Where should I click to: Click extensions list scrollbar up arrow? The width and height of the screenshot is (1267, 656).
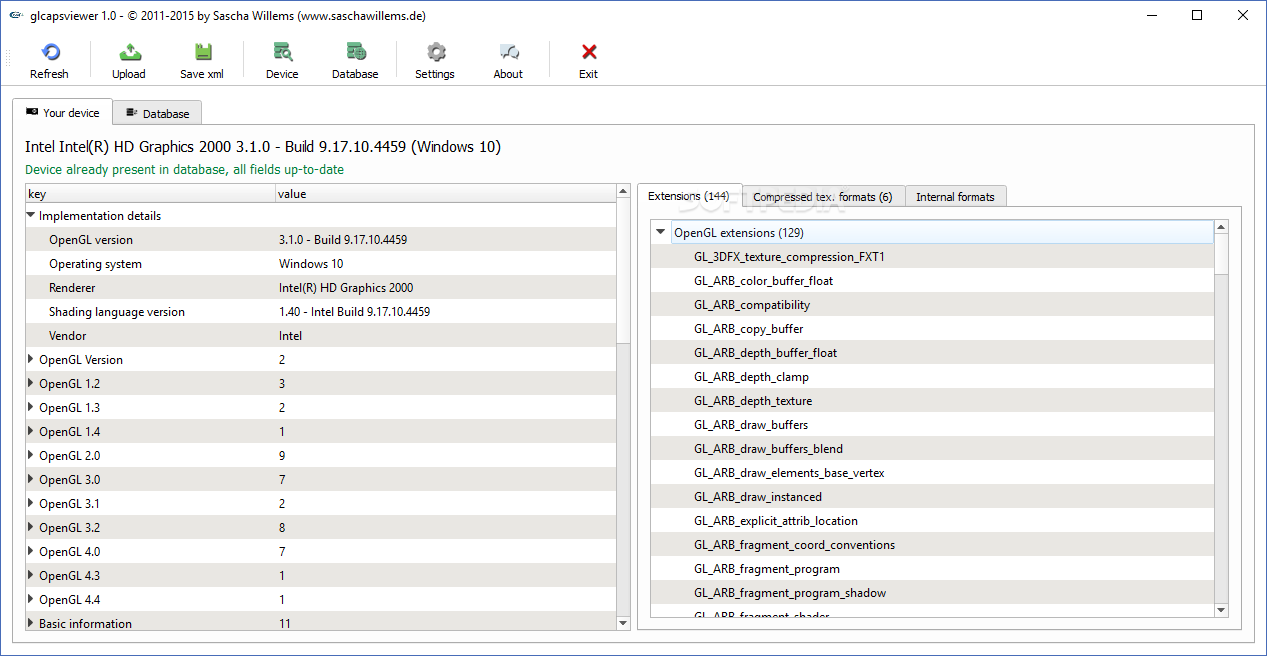(1221, 229)
